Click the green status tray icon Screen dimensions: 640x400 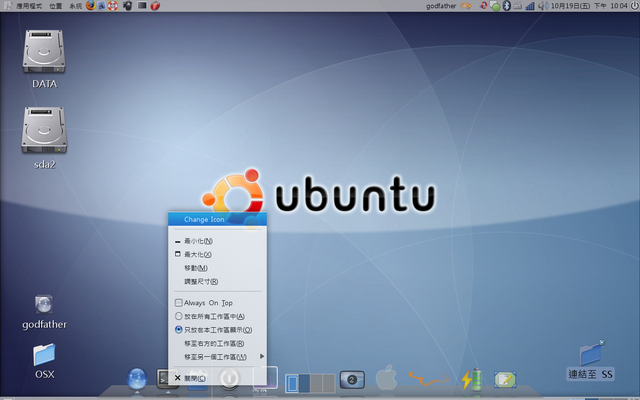tap(495, 6)
